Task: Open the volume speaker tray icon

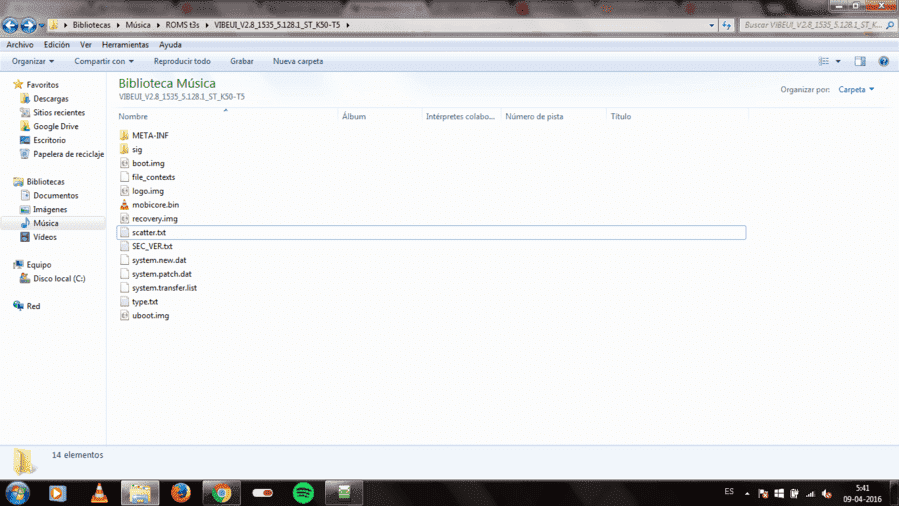Action: click(x=826, y=493)
